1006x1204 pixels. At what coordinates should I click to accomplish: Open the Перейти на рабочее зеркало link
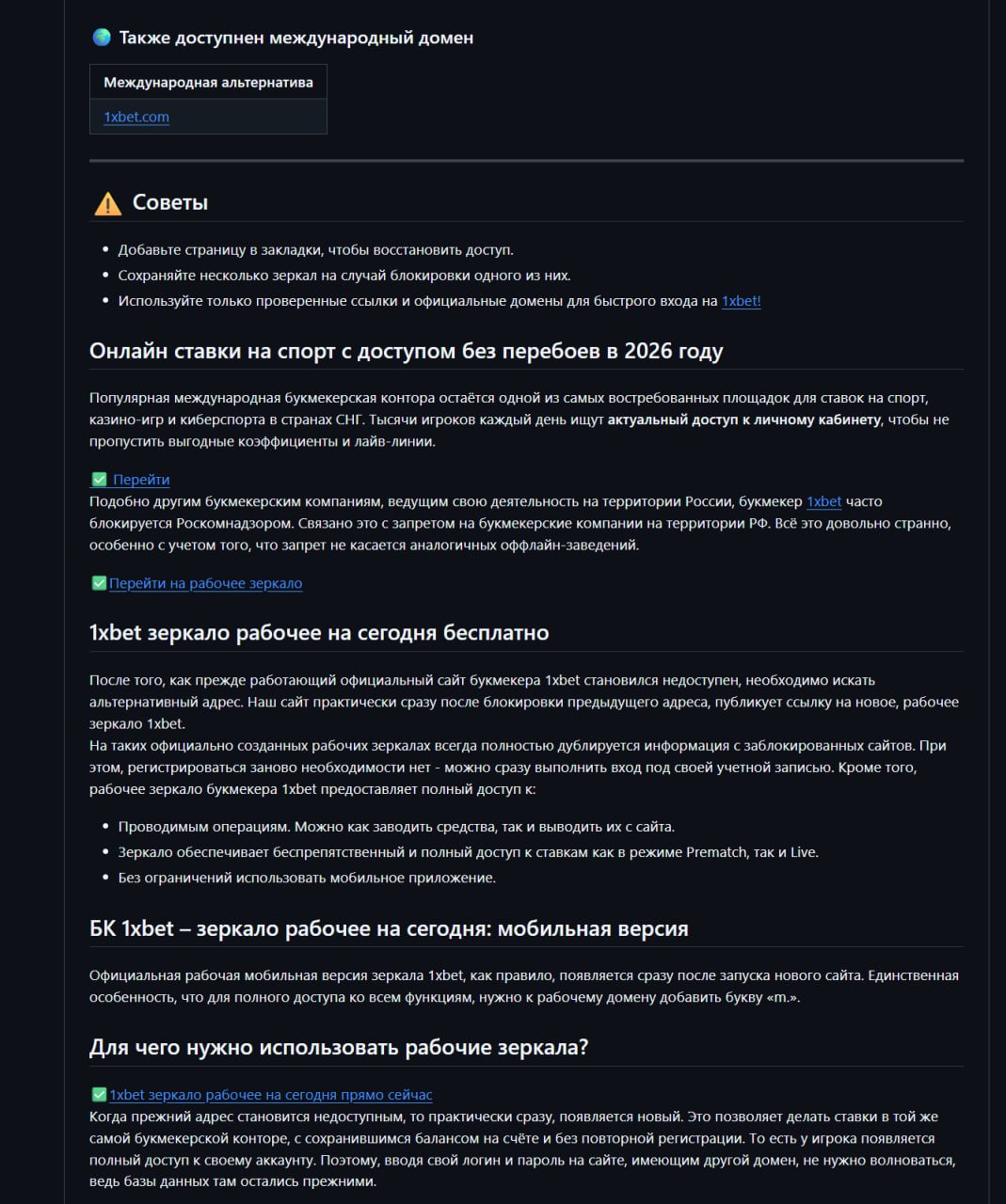click(205, 583)
